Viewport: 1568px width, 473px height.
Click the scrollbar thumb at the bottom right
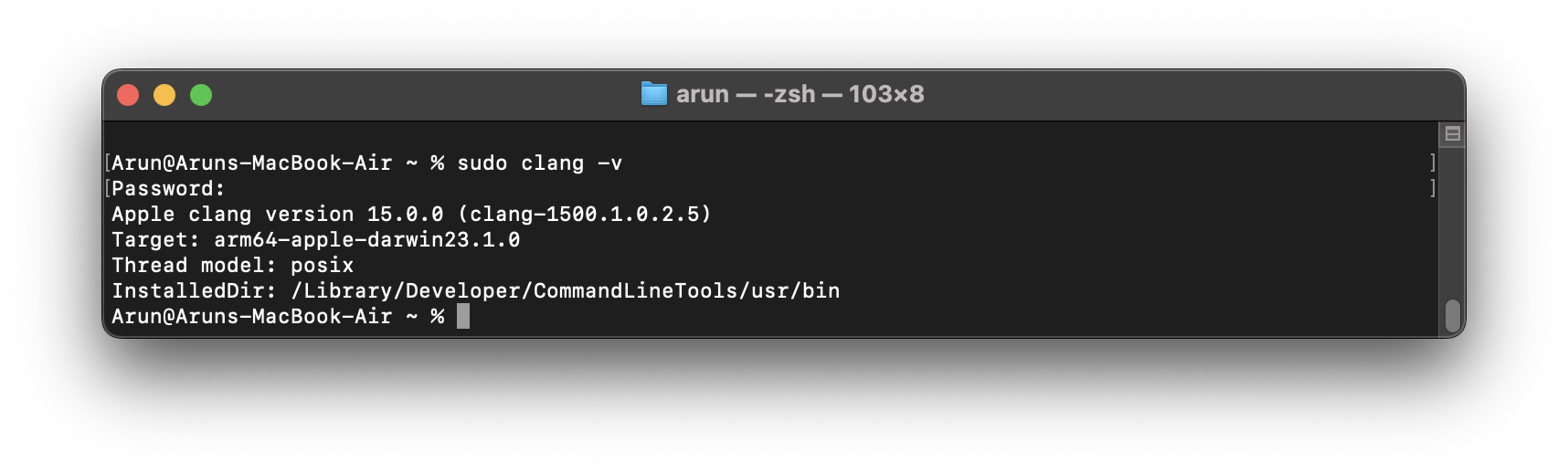1452,316
